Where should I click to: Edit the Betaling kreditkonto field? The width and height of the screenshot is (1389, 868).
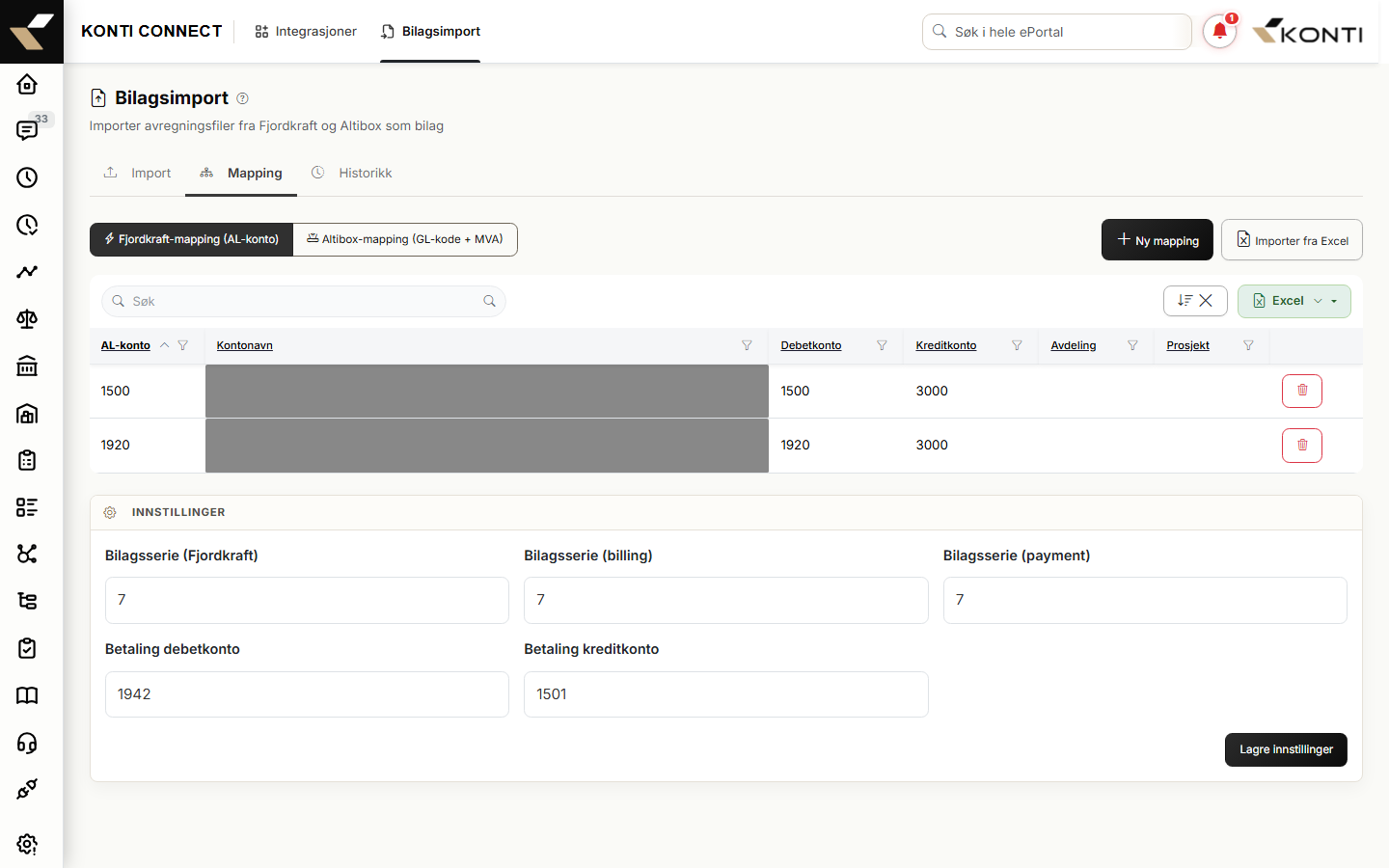(x=726, y=694)
